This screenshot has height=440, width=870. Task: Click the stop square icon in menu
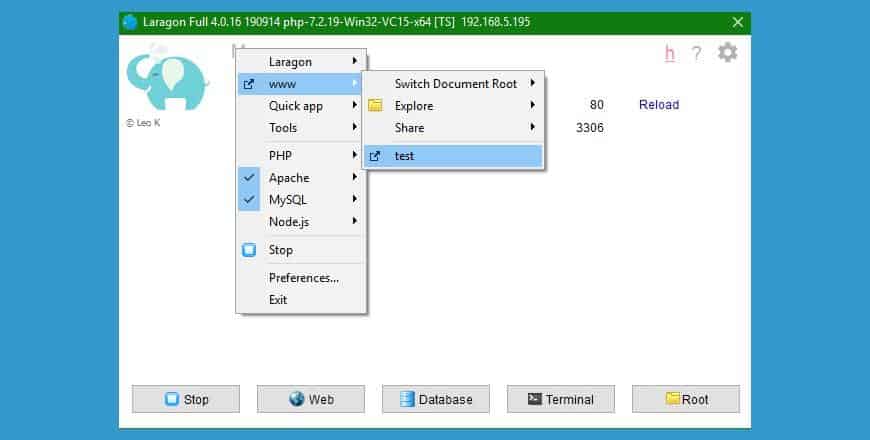click(x=249, y=250)
